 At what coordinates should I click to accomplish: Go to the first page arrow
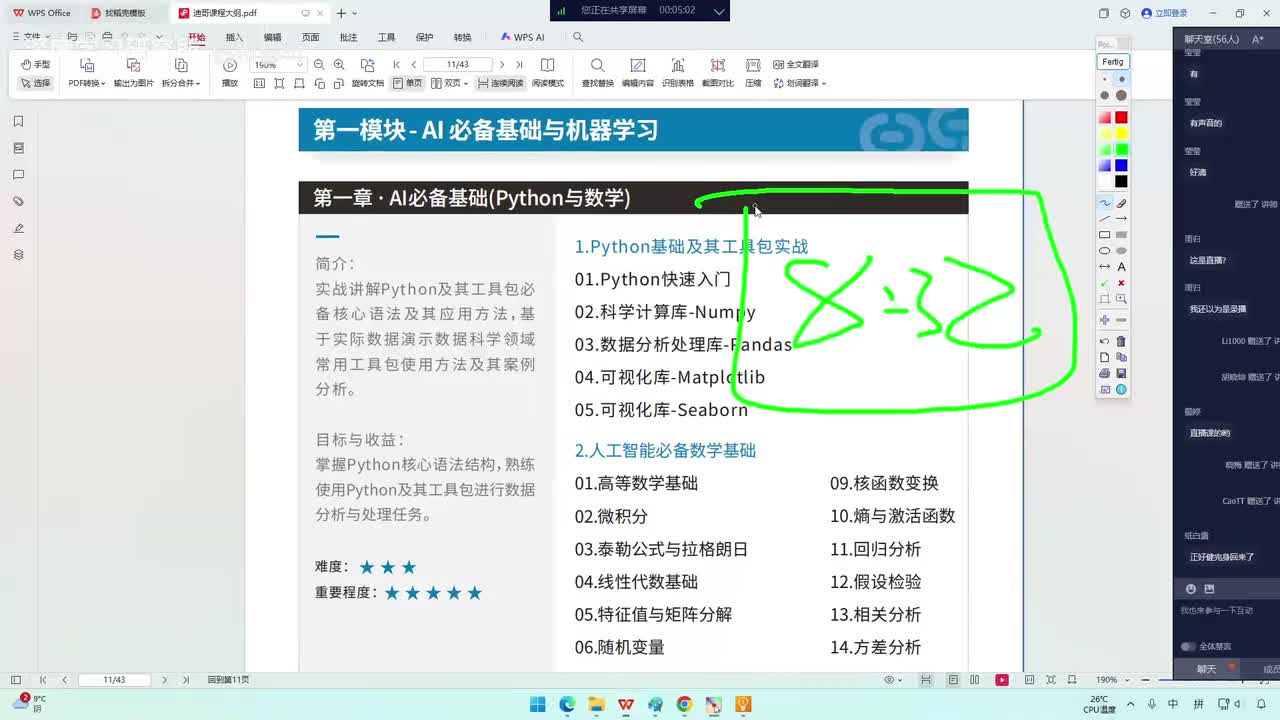397,64
